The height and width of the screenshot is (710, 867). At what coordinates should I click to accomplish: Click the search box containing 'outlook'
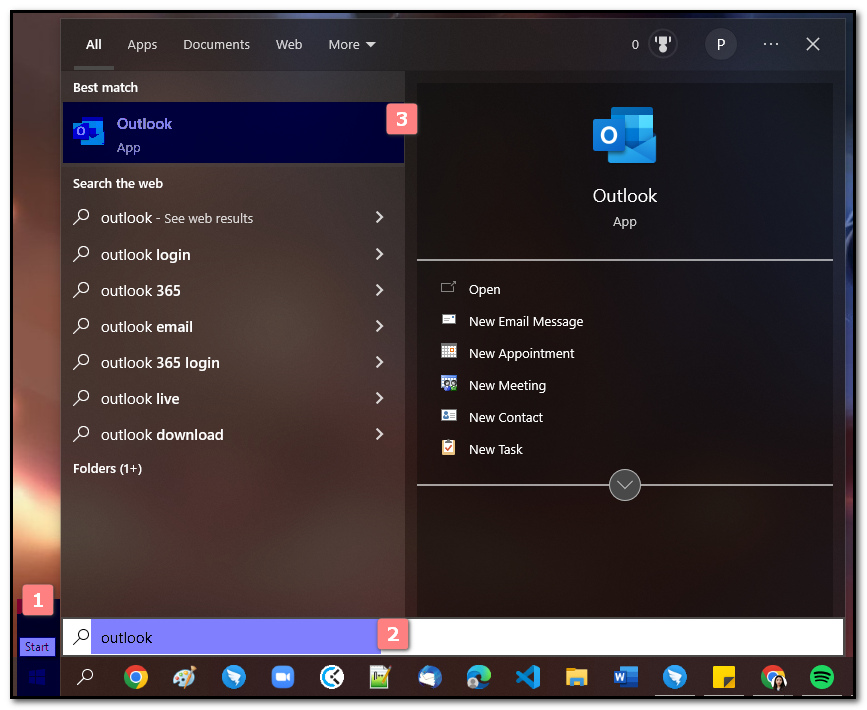(453, 637)
